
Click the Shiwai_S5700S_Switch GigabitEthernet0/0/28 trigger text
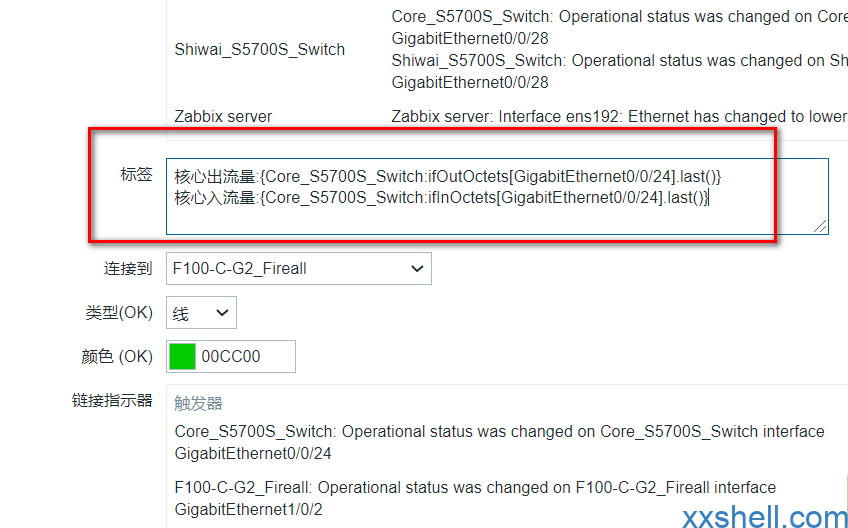point(619,71)
